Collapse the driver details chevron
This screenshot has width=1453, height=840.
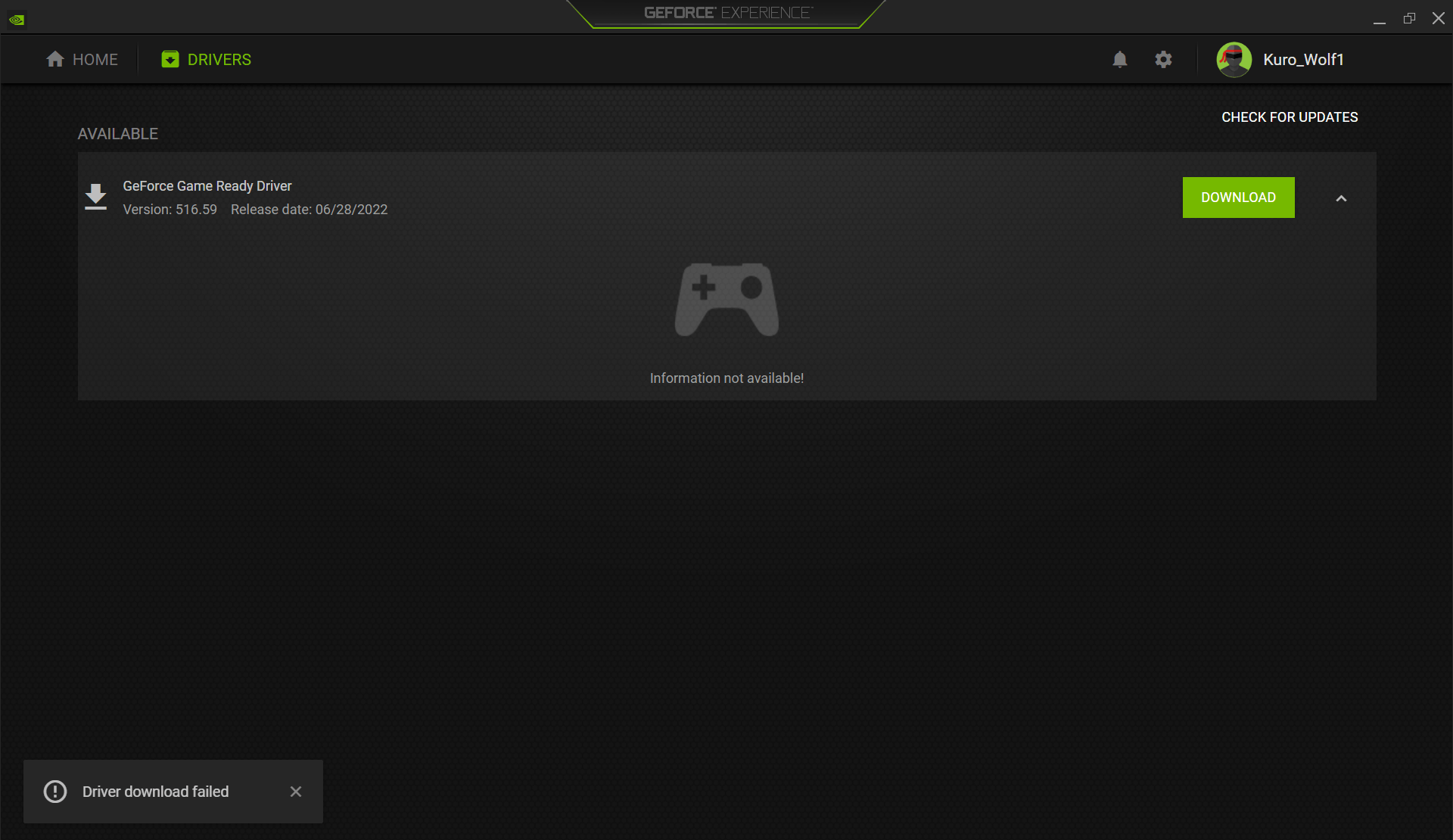pos(1341,198)
